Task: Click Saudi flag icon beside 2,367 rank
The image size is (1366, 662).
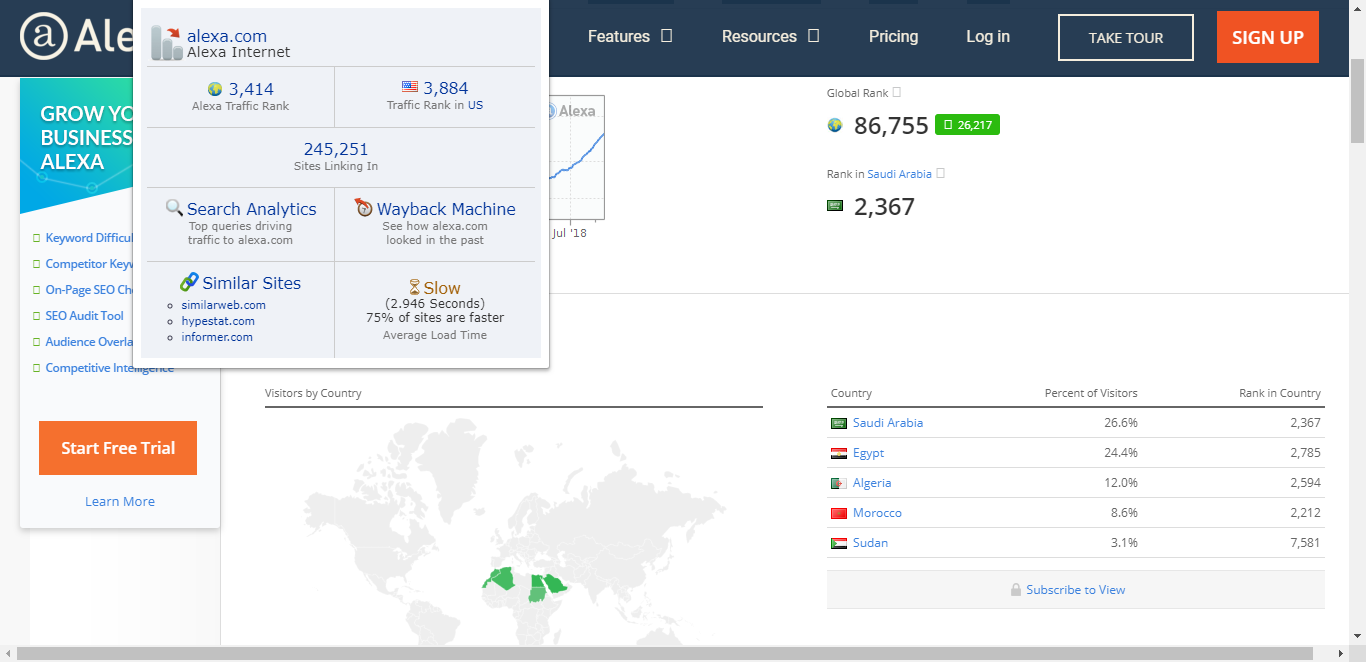Action: click(x=835, y=206)
